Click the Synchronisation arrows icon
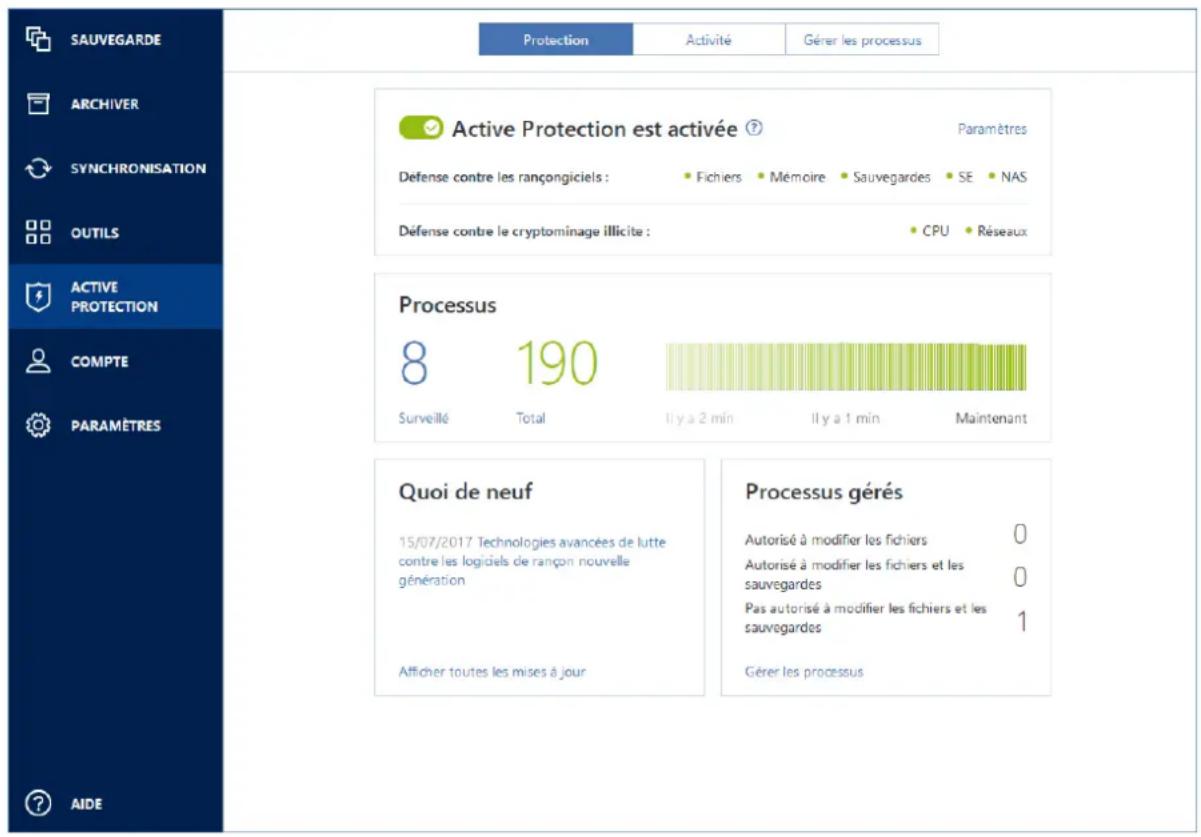1201x837 pixels. 37,169
